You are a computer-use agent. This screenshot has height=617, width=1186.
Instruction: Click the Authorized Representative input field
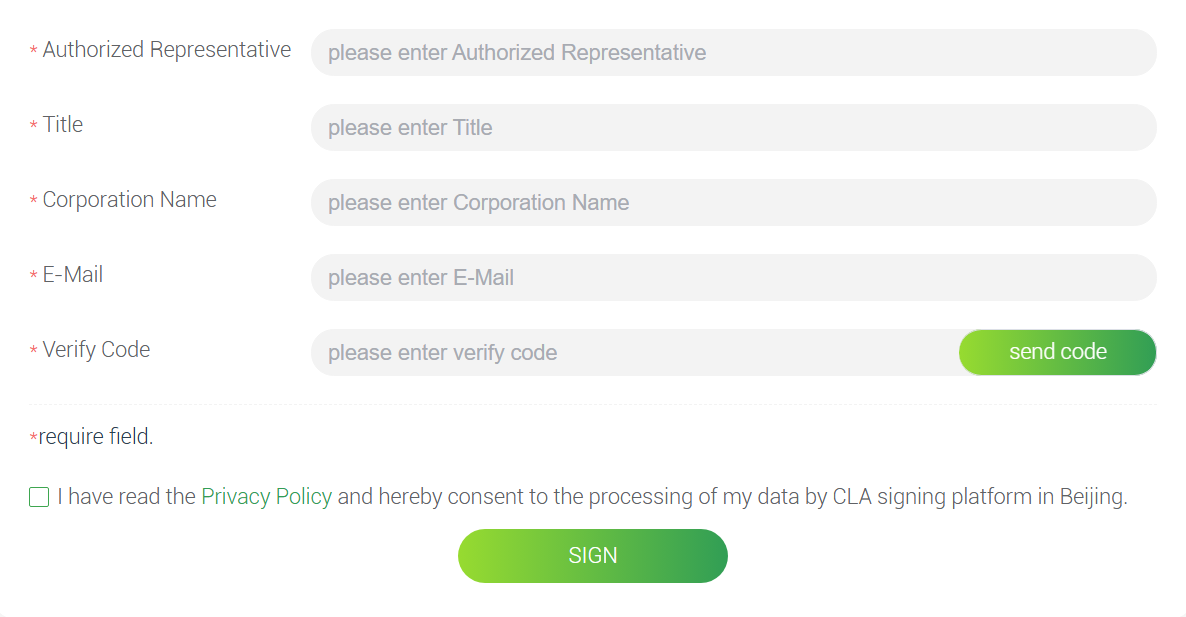point(733,53)
